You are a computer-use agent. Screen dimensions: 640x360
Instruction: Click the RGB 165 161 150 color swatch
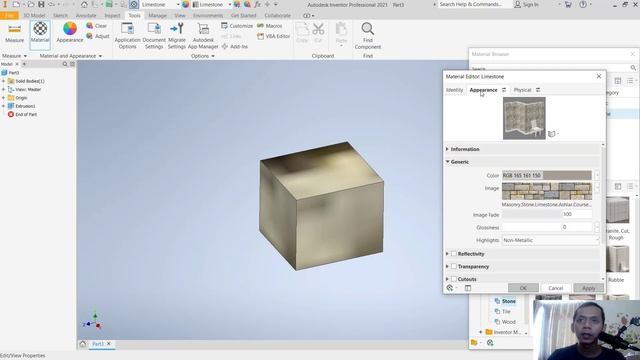(x=547, y=176)
